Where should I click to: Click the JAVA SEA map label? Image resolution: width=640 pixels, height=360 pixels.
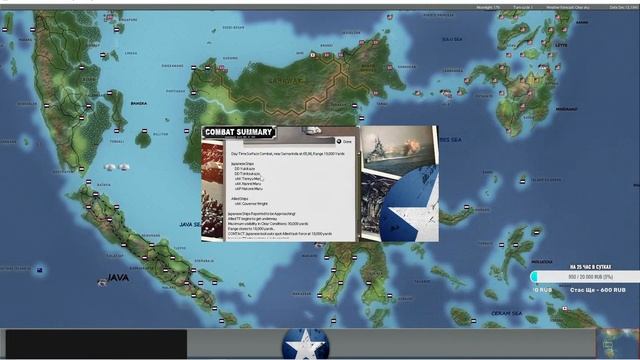click(190, 224)
